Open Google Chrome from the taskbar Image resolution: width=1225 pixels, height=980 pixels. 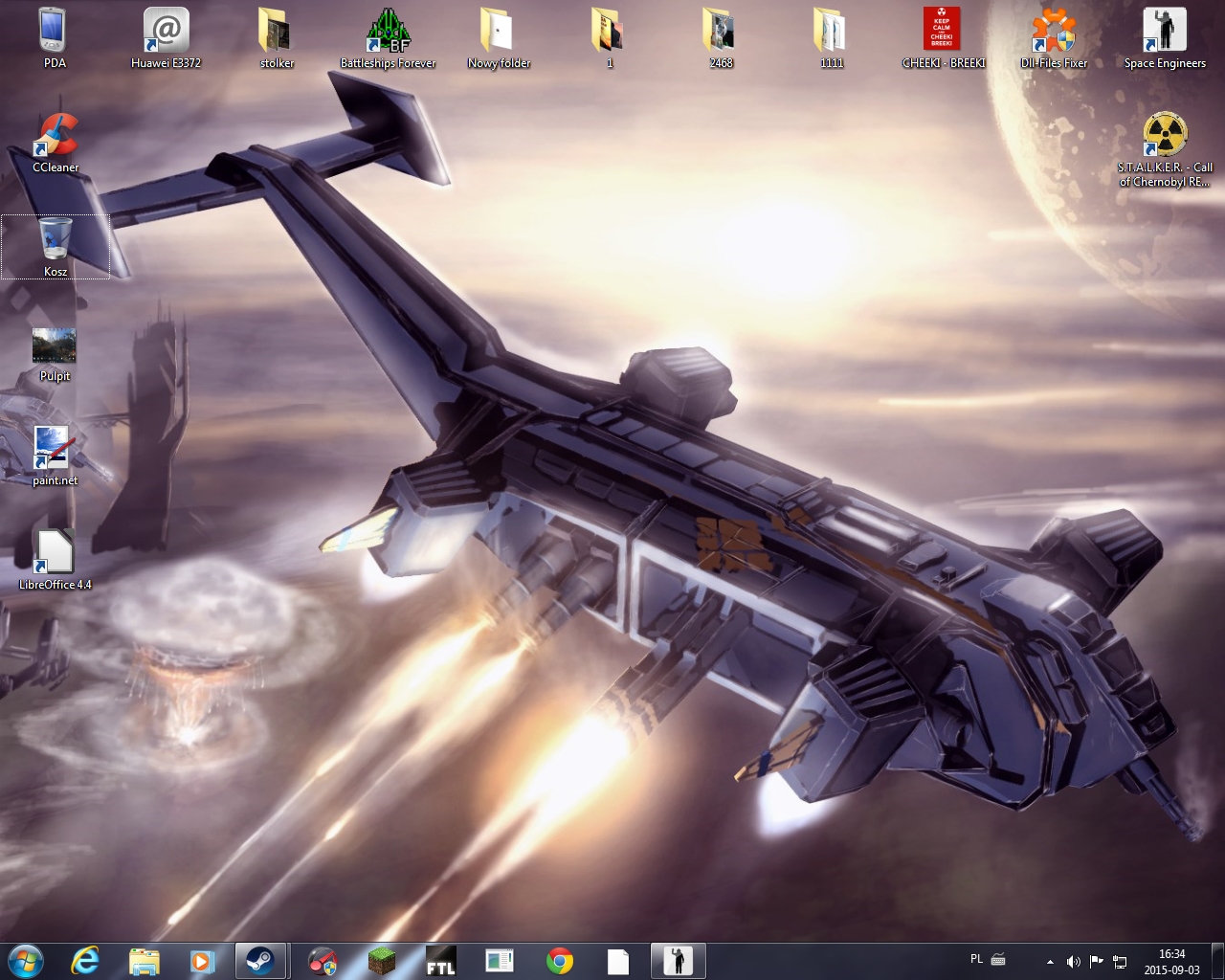click(560, 960)
